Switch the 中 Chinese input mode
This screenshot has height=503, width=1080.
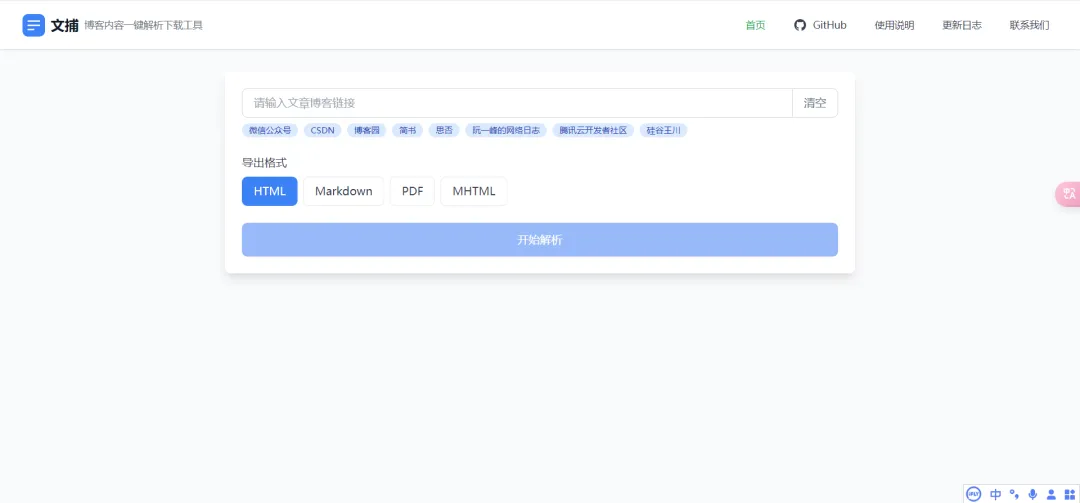pyautogui.click(x=995, y=494)
